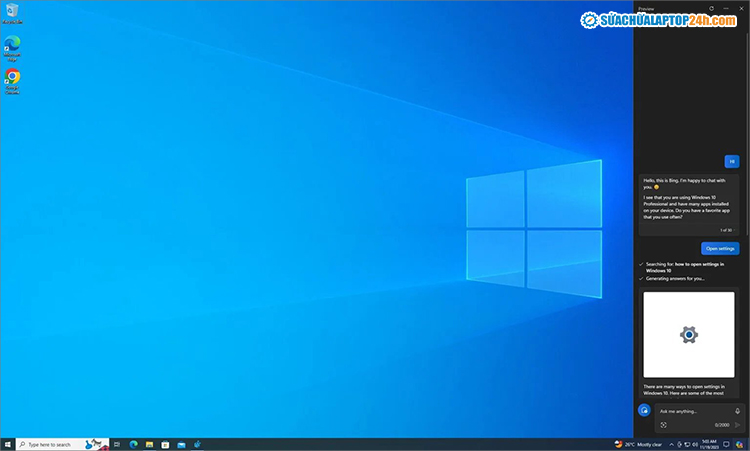Click the 'Open settings' chat bubble

(x=720, y=248)
